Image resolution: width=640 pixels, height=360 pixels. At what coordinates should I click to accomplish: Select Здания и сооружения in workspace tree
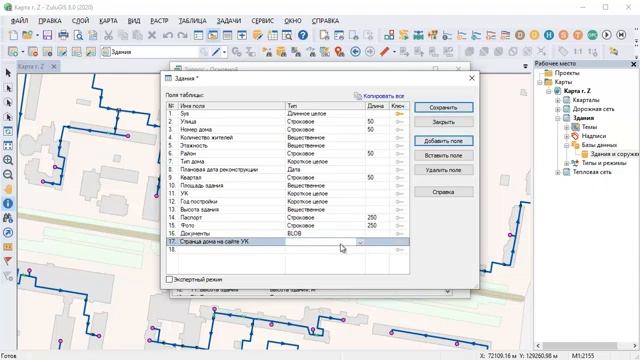coord(614,154)
